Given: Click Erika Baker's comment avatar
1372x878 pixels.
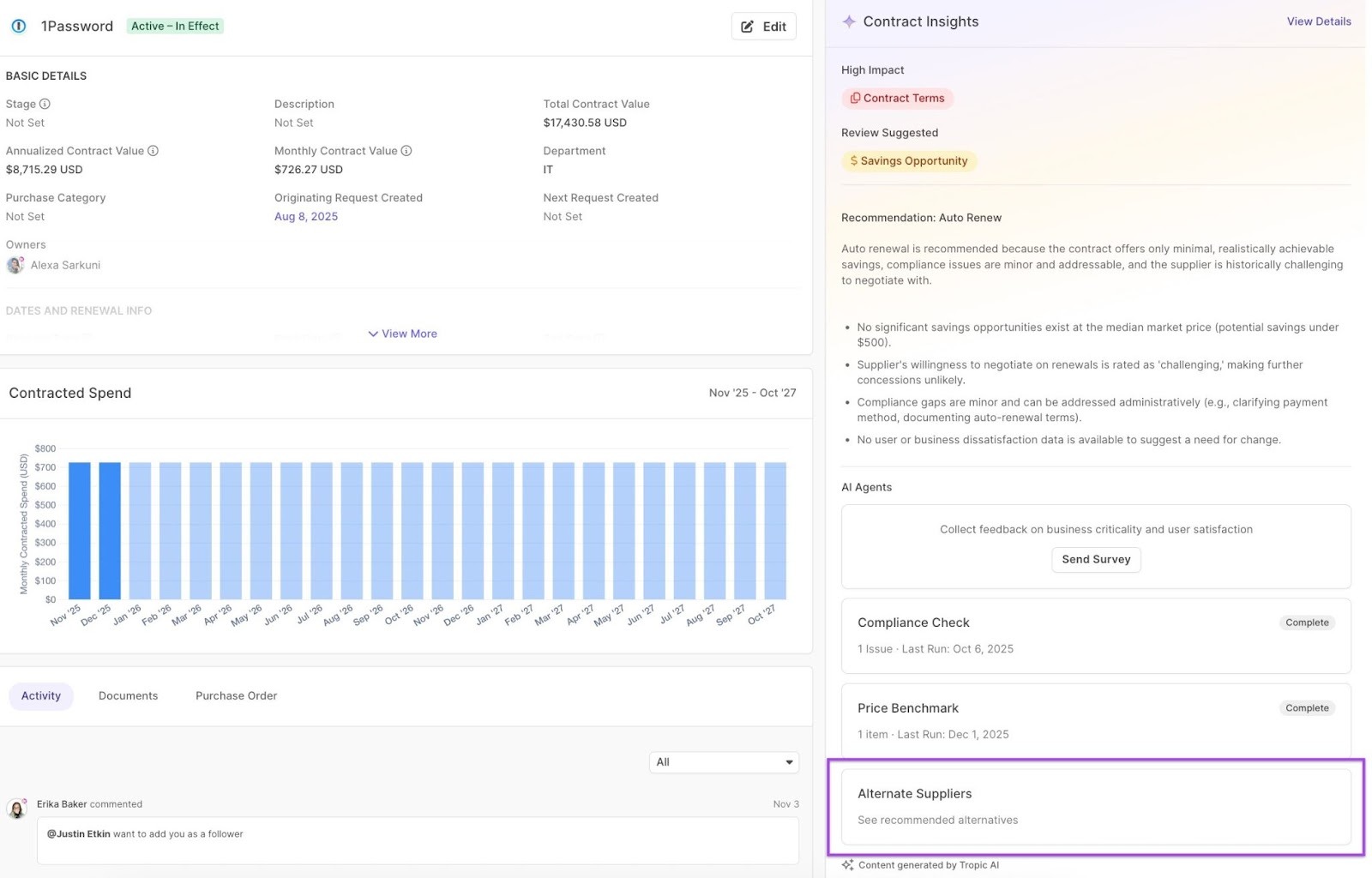Looking at the screenshot, I should pyautogui.click(x=16, y=809).
